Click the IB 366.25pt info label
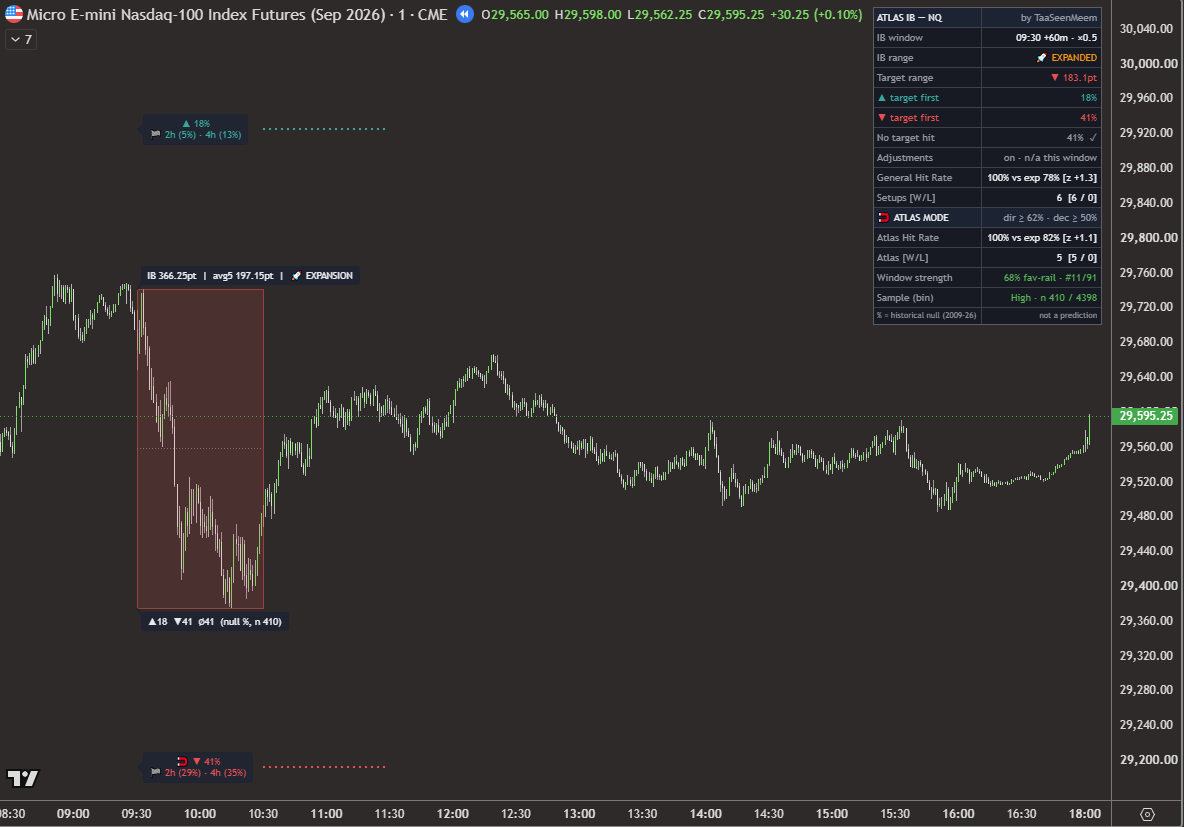 tap(171, 276)
